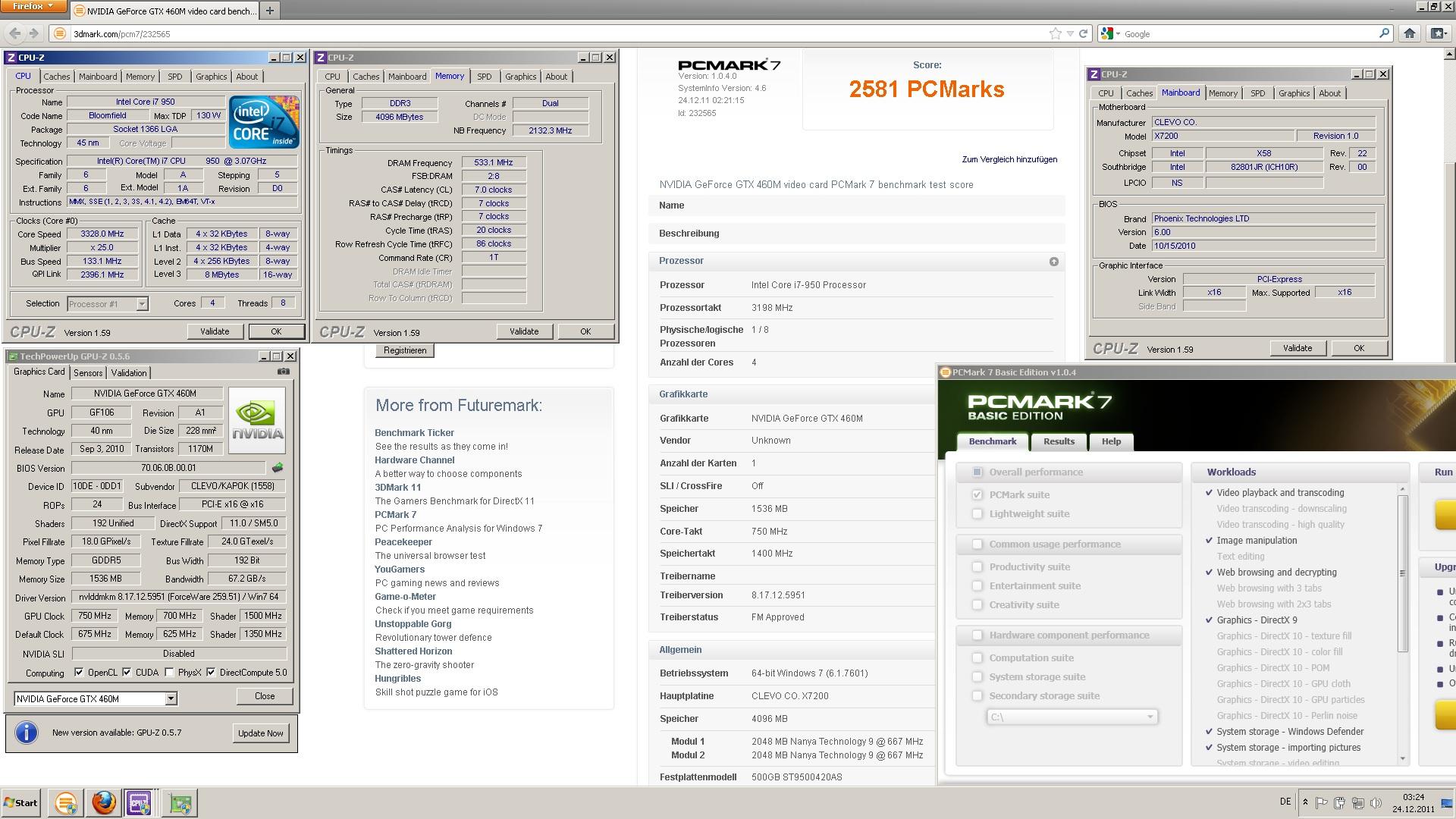The image size is (1456, 819).
Task: Click the network tray icon
Action: tap(1357, 802)
